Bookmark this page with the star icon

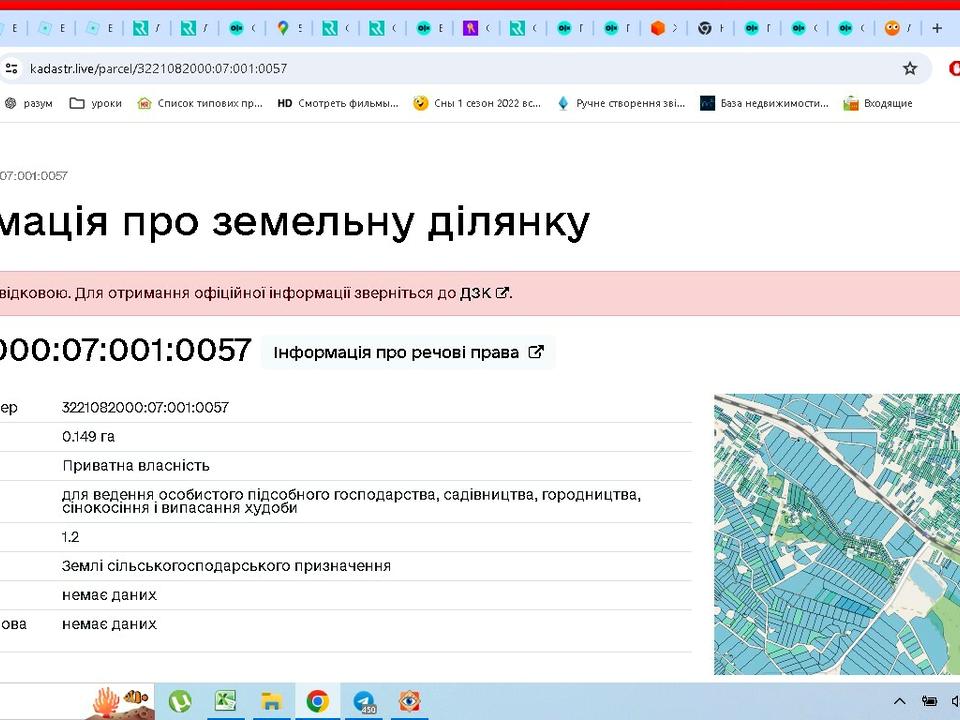pos(909,68)
